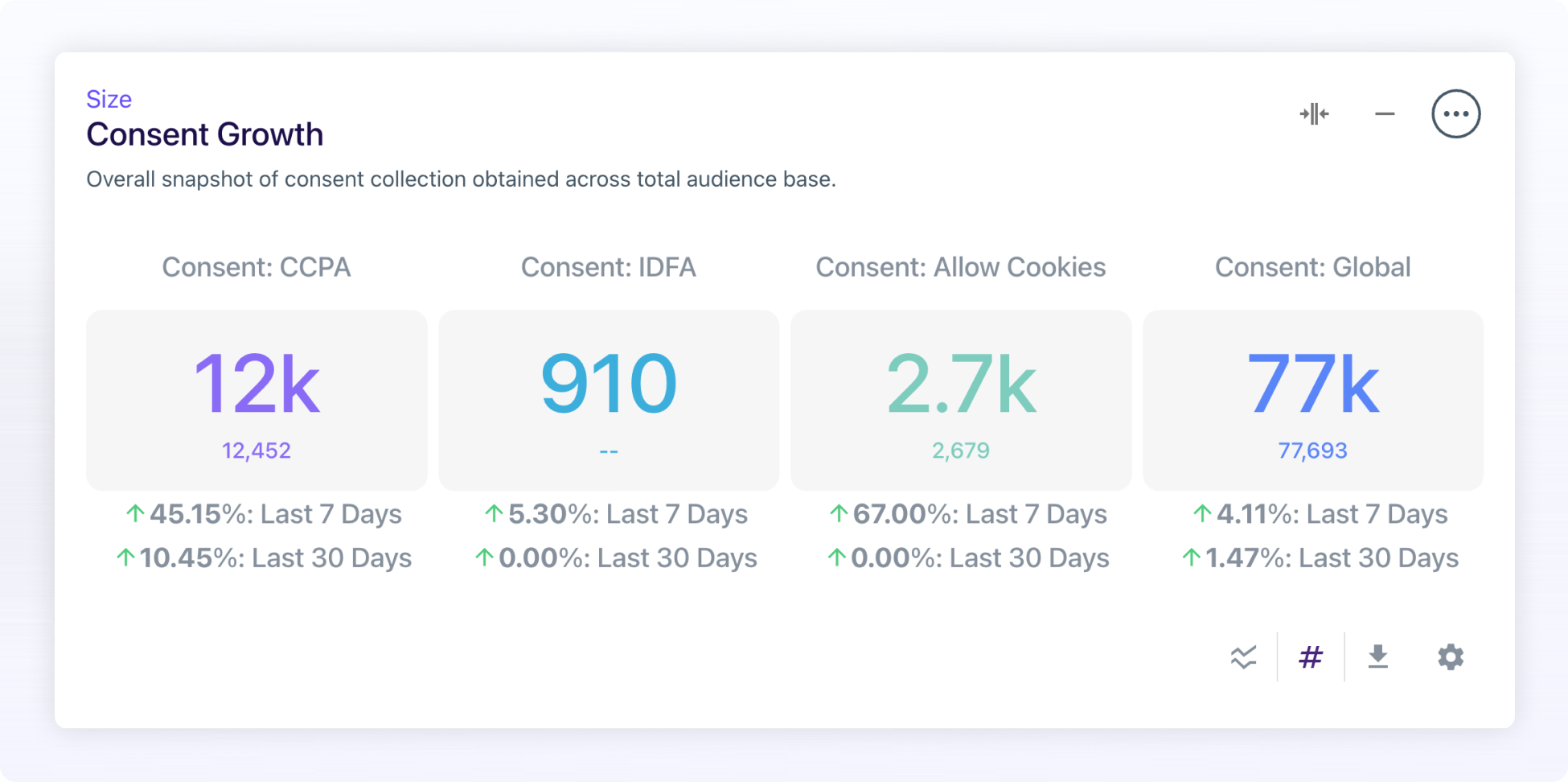Image resolution: width=1568 pixels, height=782 pixels.
Task: Toggle the numeric (#) display view
Action: coord(1310,657)
